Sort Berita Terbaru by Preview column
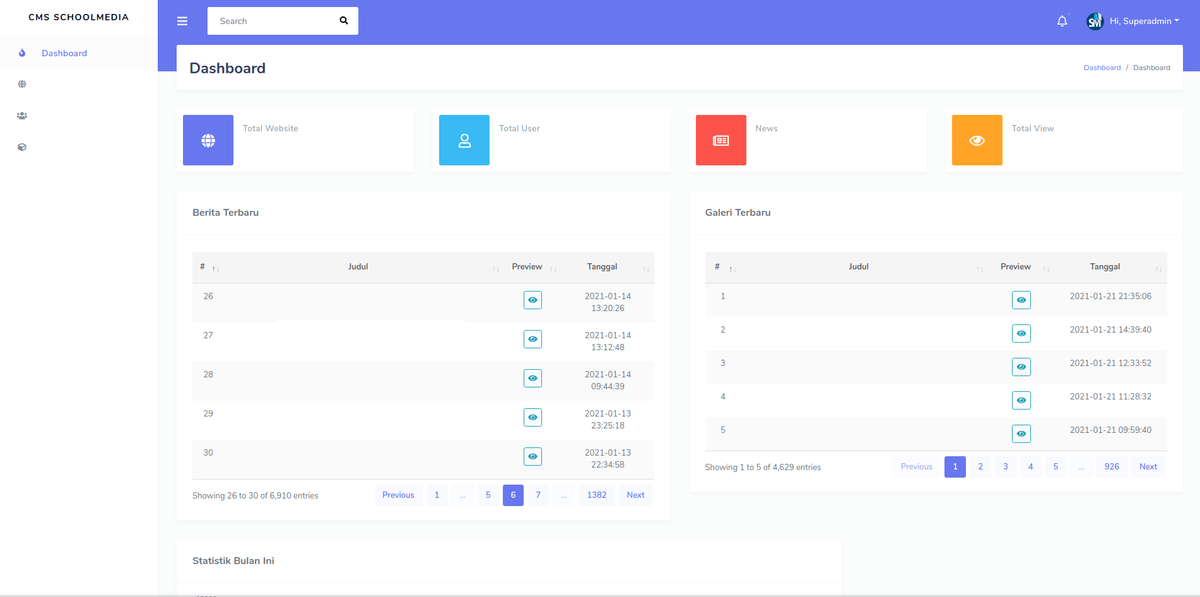The height and width of the screenshot is (597, 1200). pos(533,267)
